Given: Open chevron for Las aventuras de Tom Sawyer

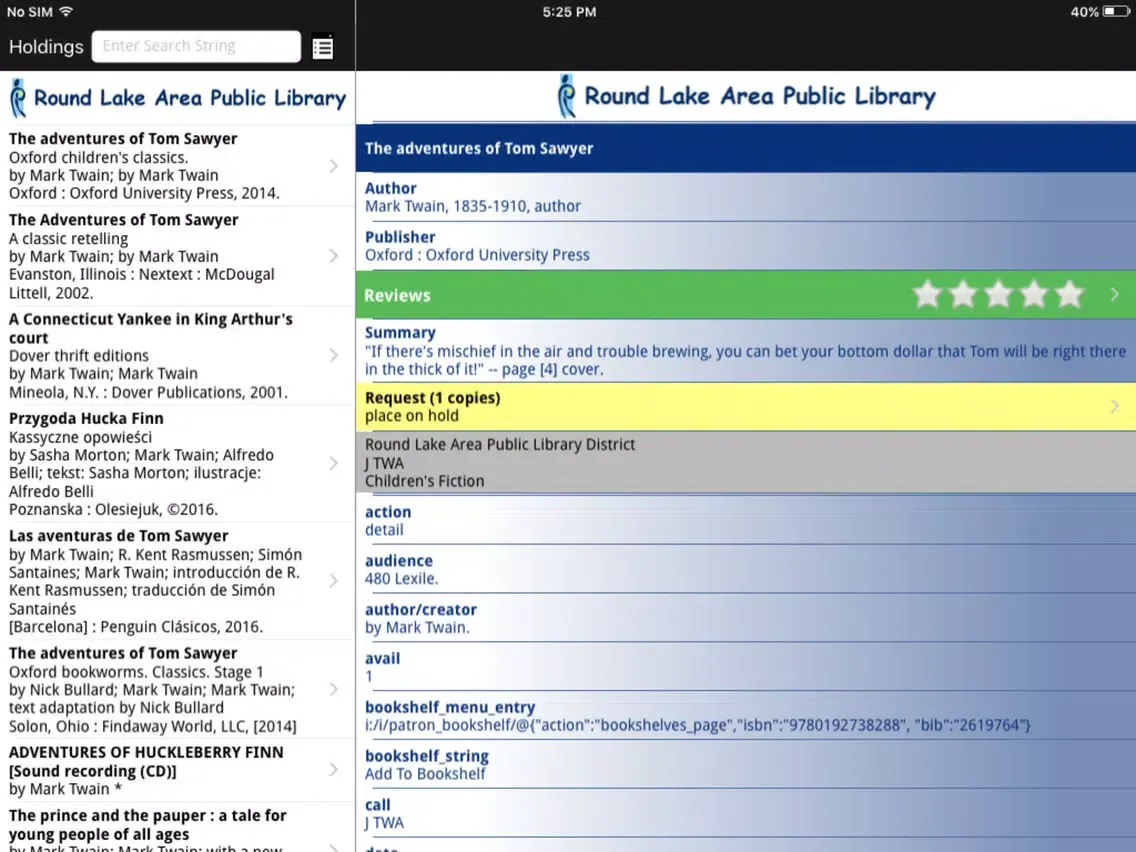Looking at the screenshot, I should [x=333, y=580].
